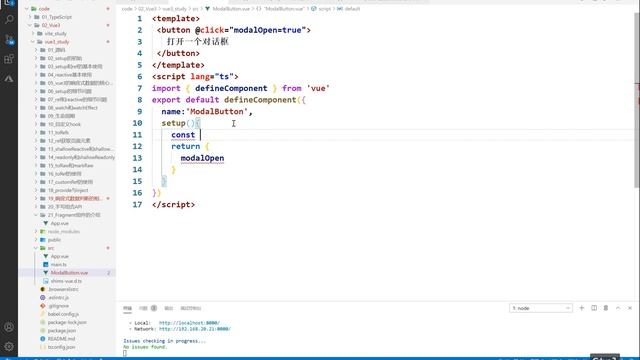Collapse the root 'code' folder
This screenshot has width=640, height=360.
(x=27, y=9)
